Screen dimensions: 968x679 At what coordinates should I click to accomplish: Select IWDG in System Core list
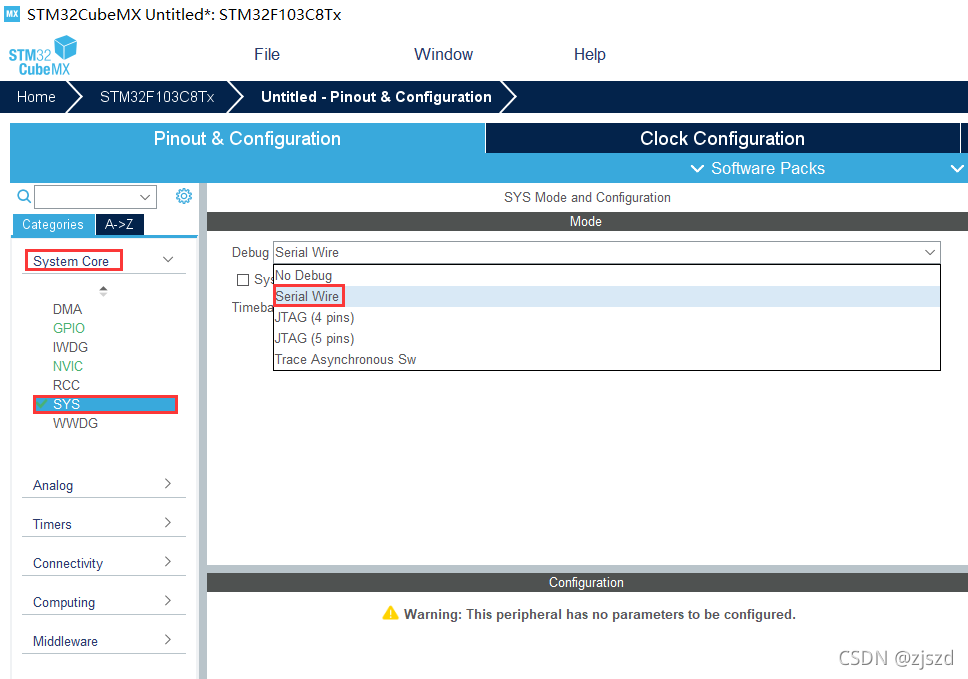click(x=70, y=348)
